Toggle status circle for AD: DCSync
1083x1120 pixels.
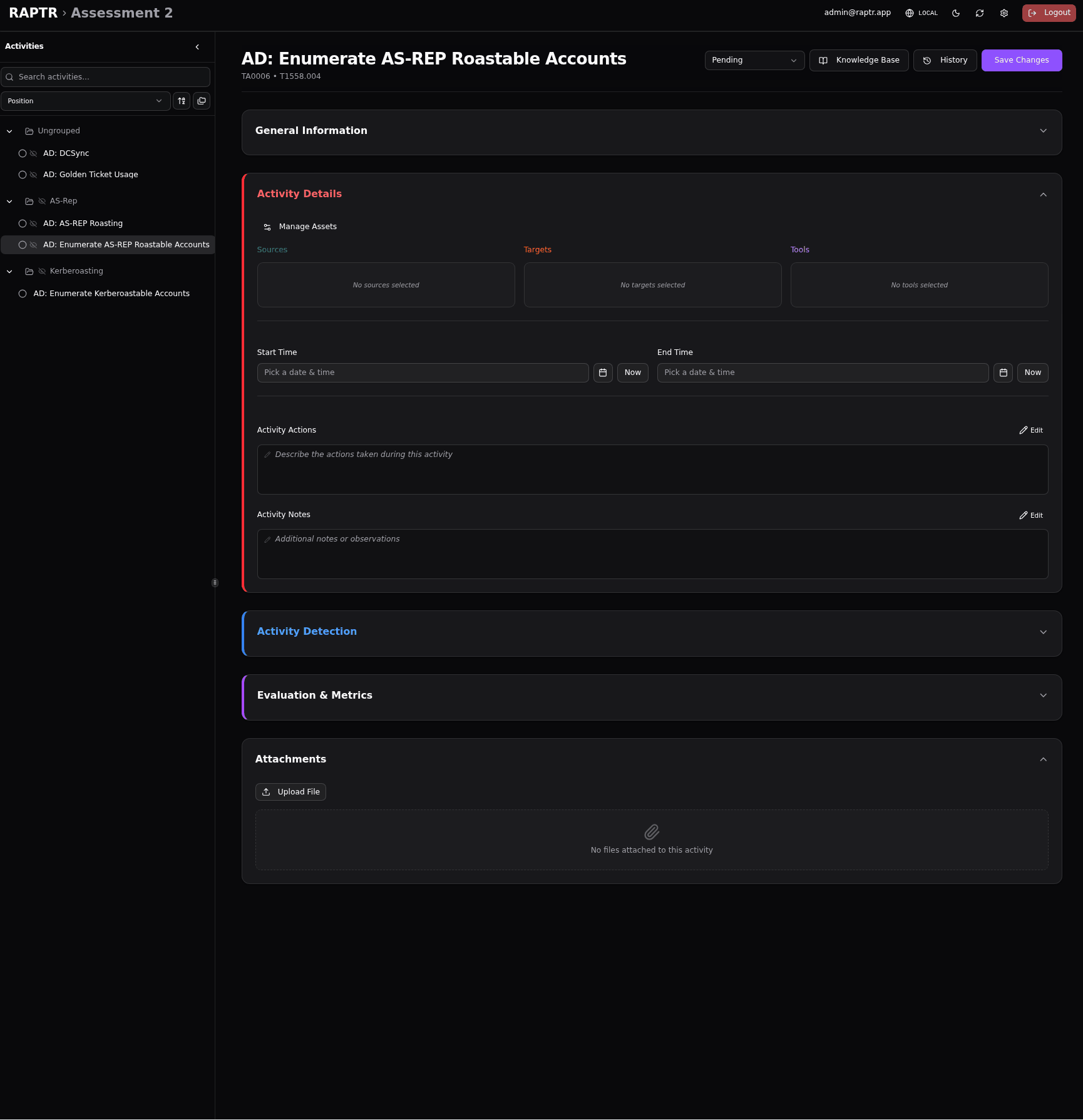(x=23, y=153)
